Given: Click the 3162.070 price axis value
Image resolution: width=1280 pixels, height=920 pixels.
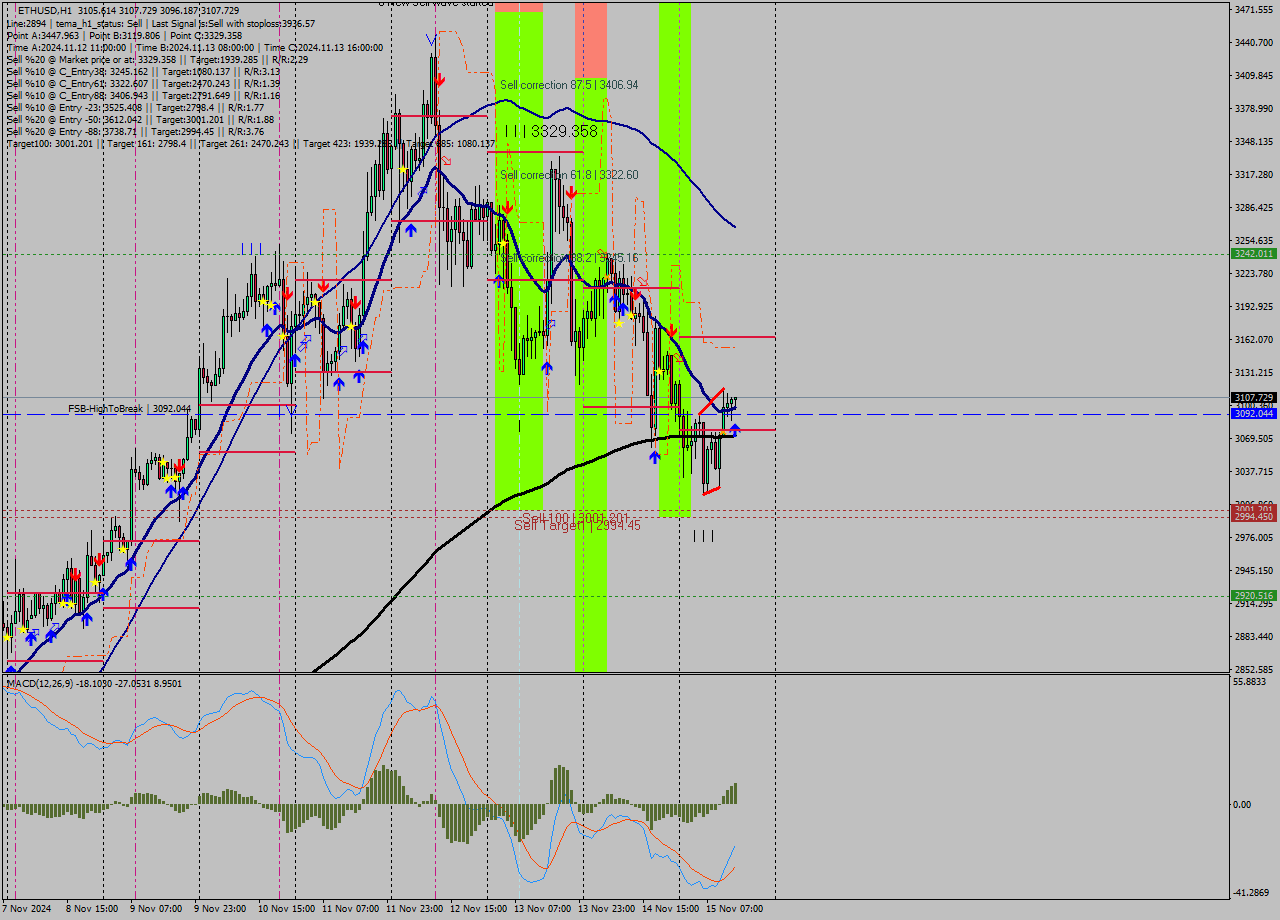Looking at the screenshot, I should (x=1253, y=339).
